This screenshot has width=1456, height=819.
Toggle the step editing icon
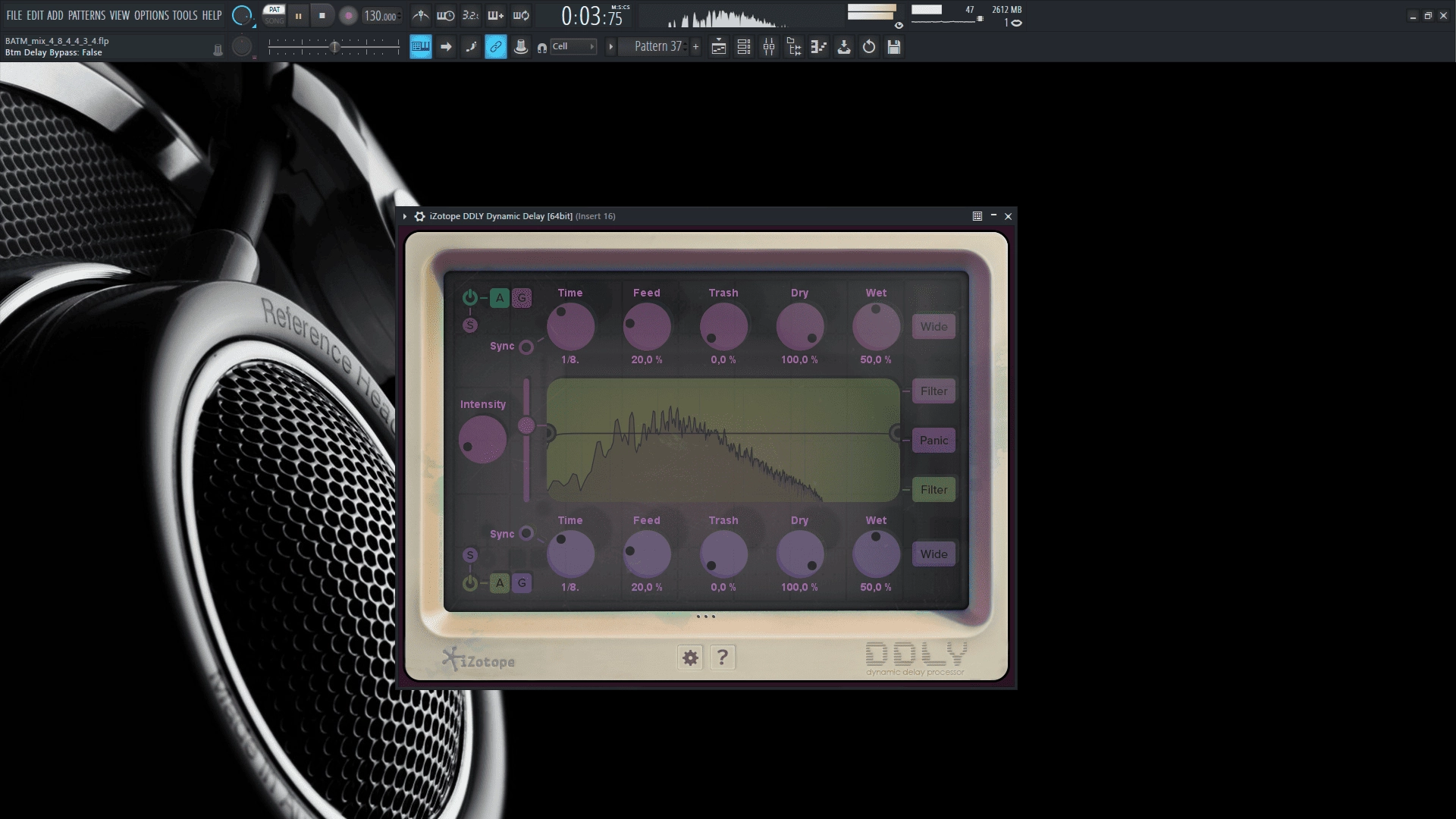point(471,47)
